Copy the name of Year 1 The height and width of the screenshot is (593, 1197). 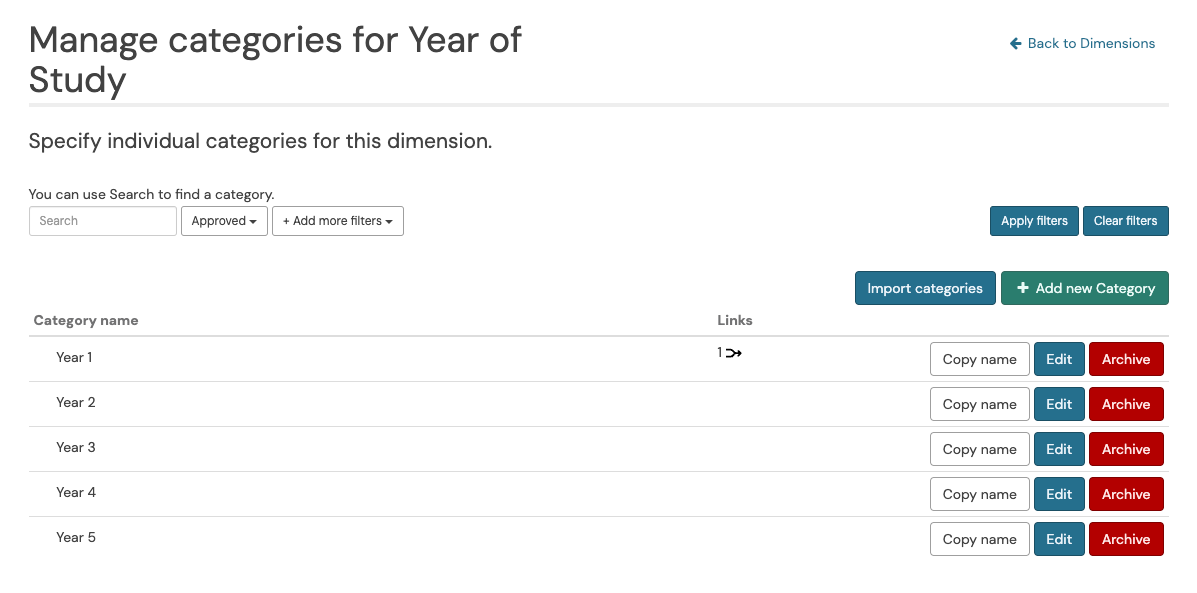coord(979,358)
